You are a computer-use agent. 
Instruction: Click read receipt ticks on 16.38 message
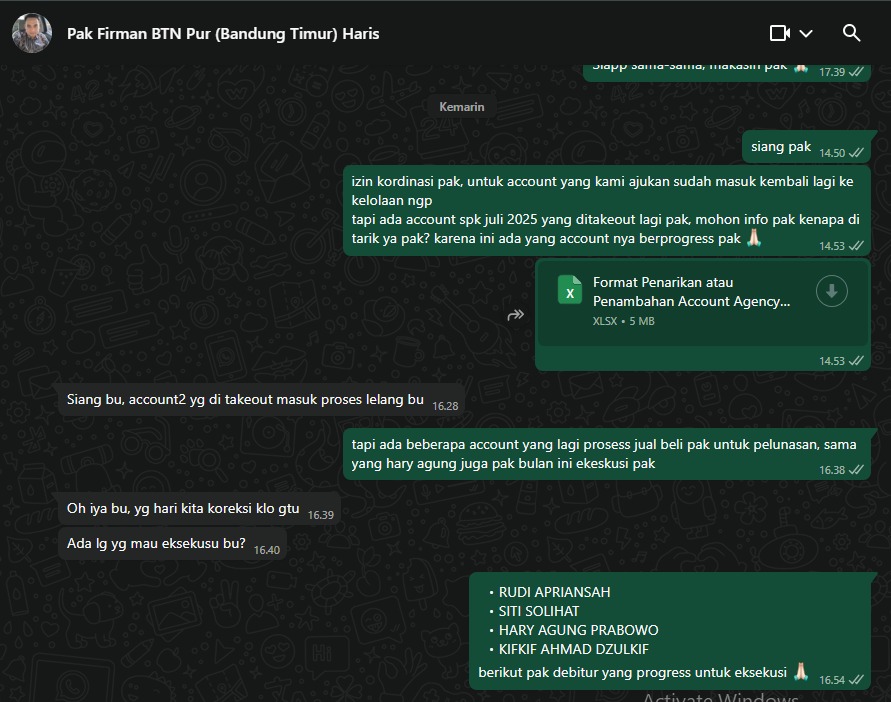[856, 470]
